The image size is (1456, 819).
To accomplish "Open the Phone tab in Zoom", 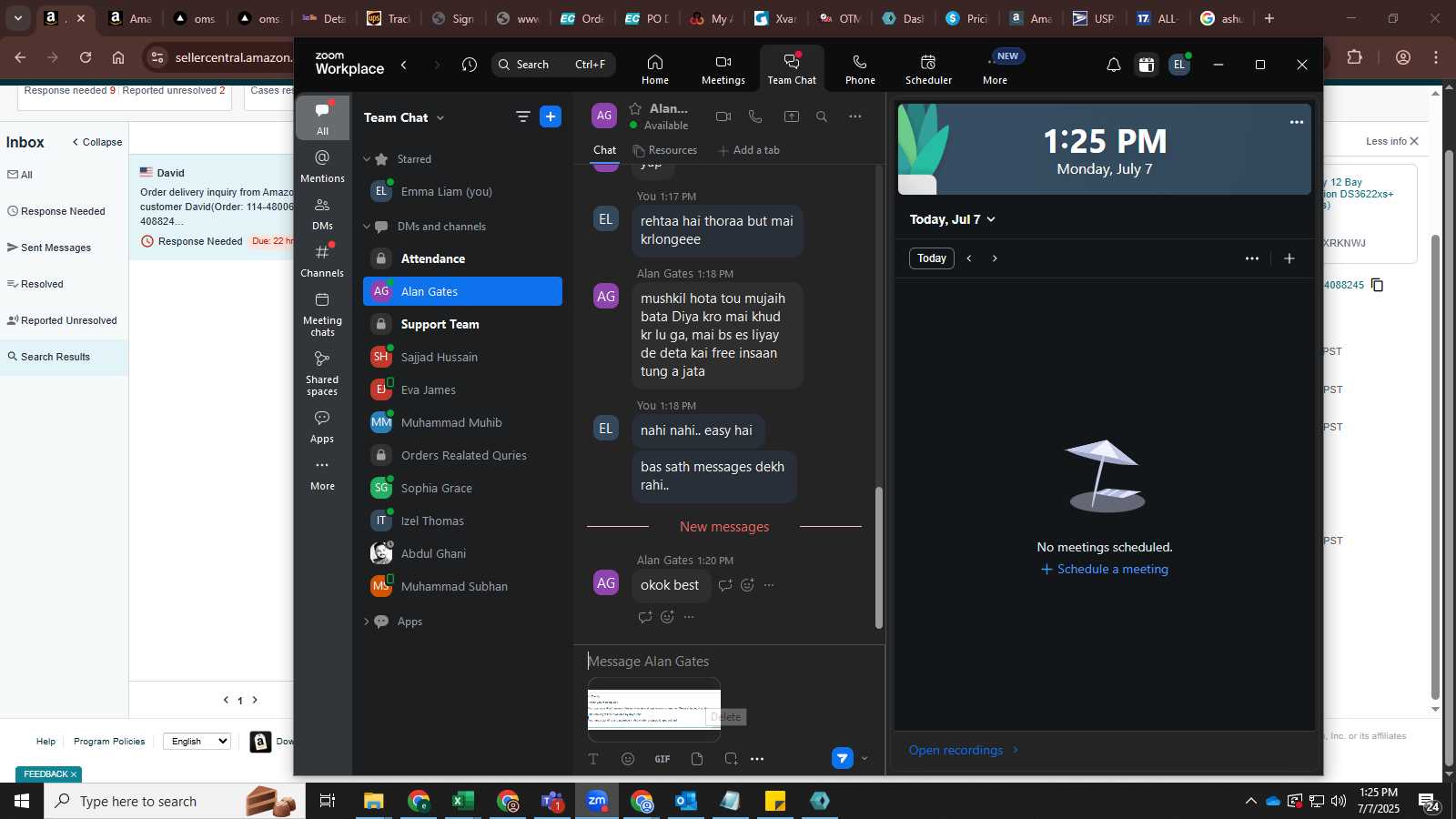I will [860, 69].
